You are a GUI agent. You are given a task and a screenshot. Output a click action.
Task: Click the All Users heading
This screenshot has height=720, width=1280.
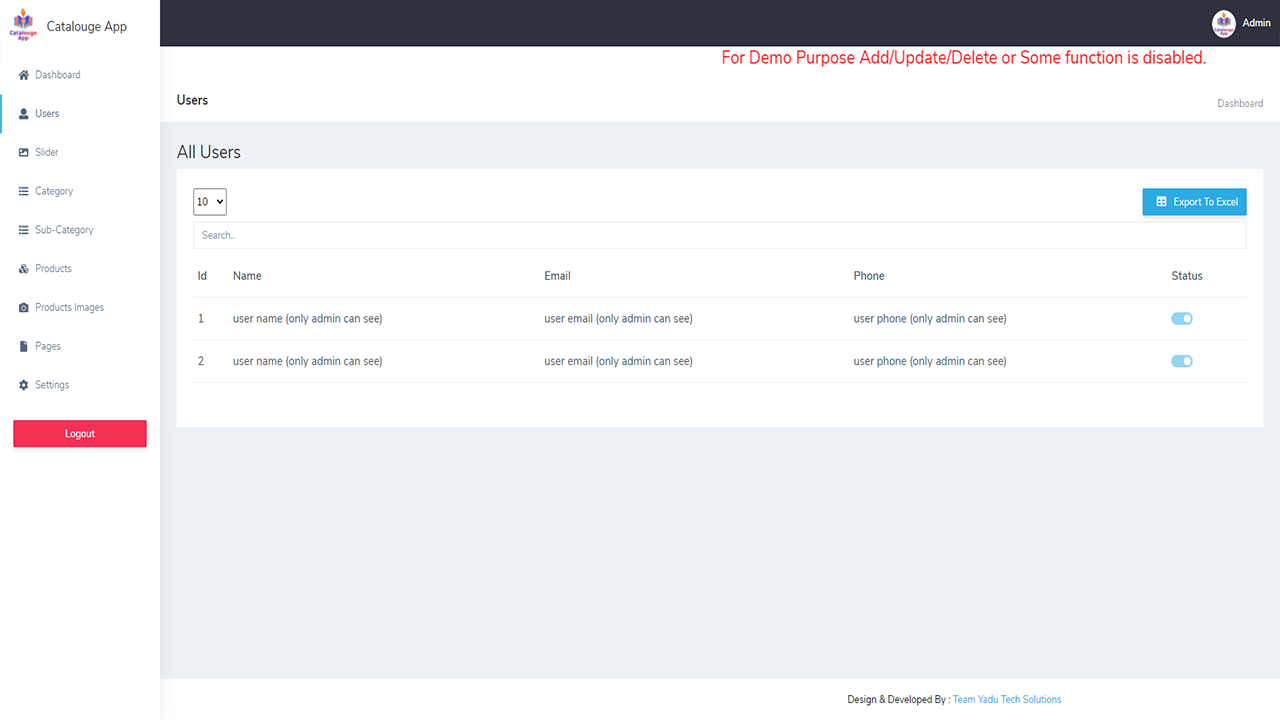pos(209,152)
